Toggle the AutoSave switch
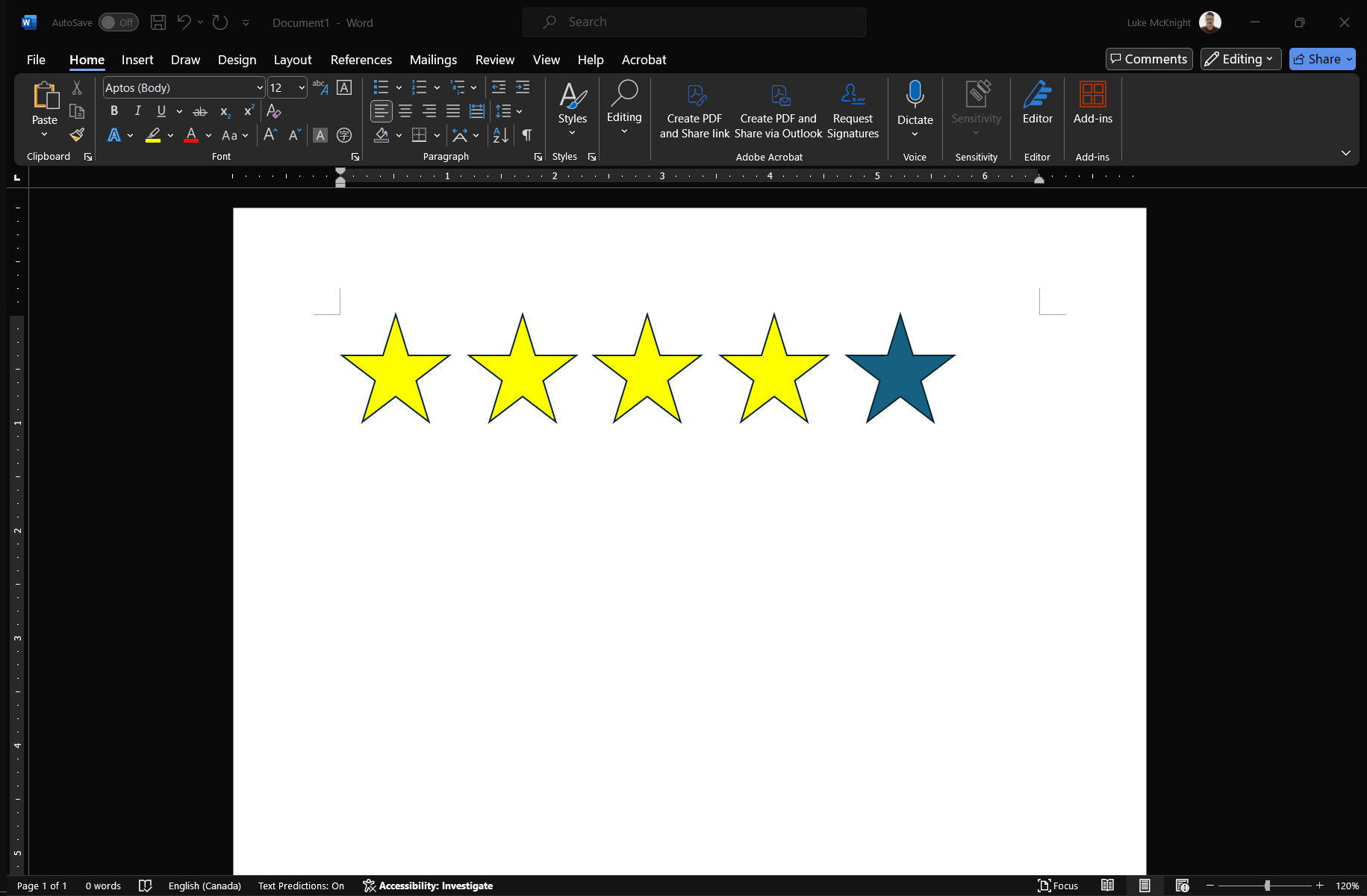This screenshot has height=896, width=1367. (x=118, y=22)
